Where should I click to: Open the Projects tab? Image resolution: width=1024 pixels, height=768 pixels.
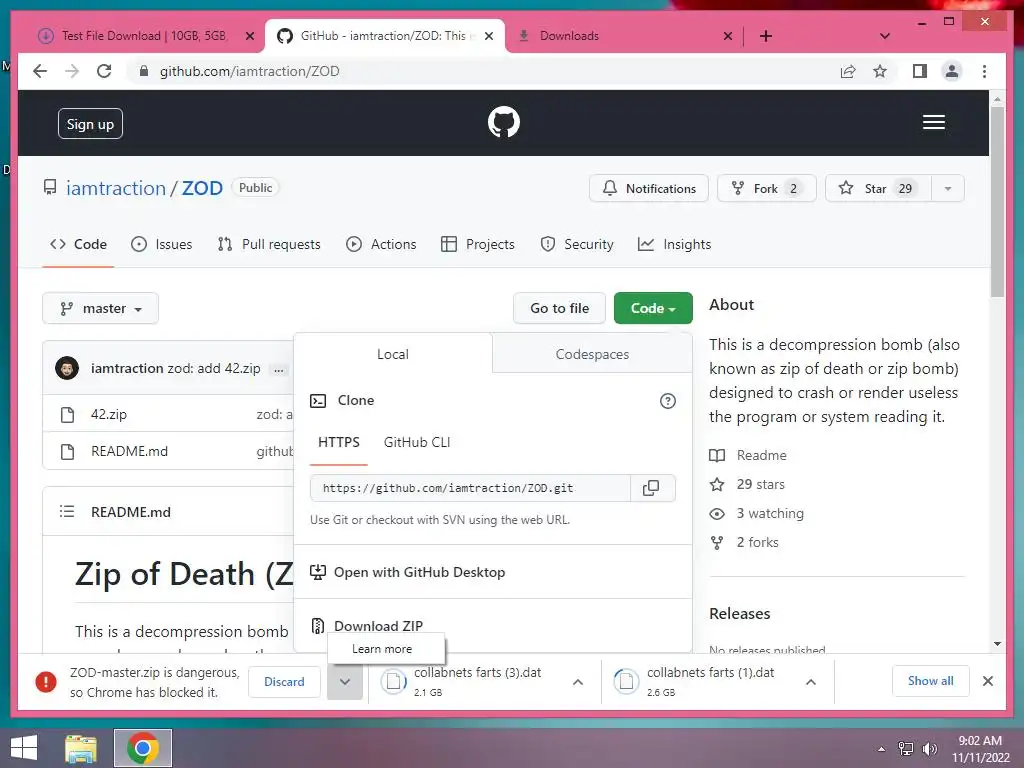click(478, 244)
